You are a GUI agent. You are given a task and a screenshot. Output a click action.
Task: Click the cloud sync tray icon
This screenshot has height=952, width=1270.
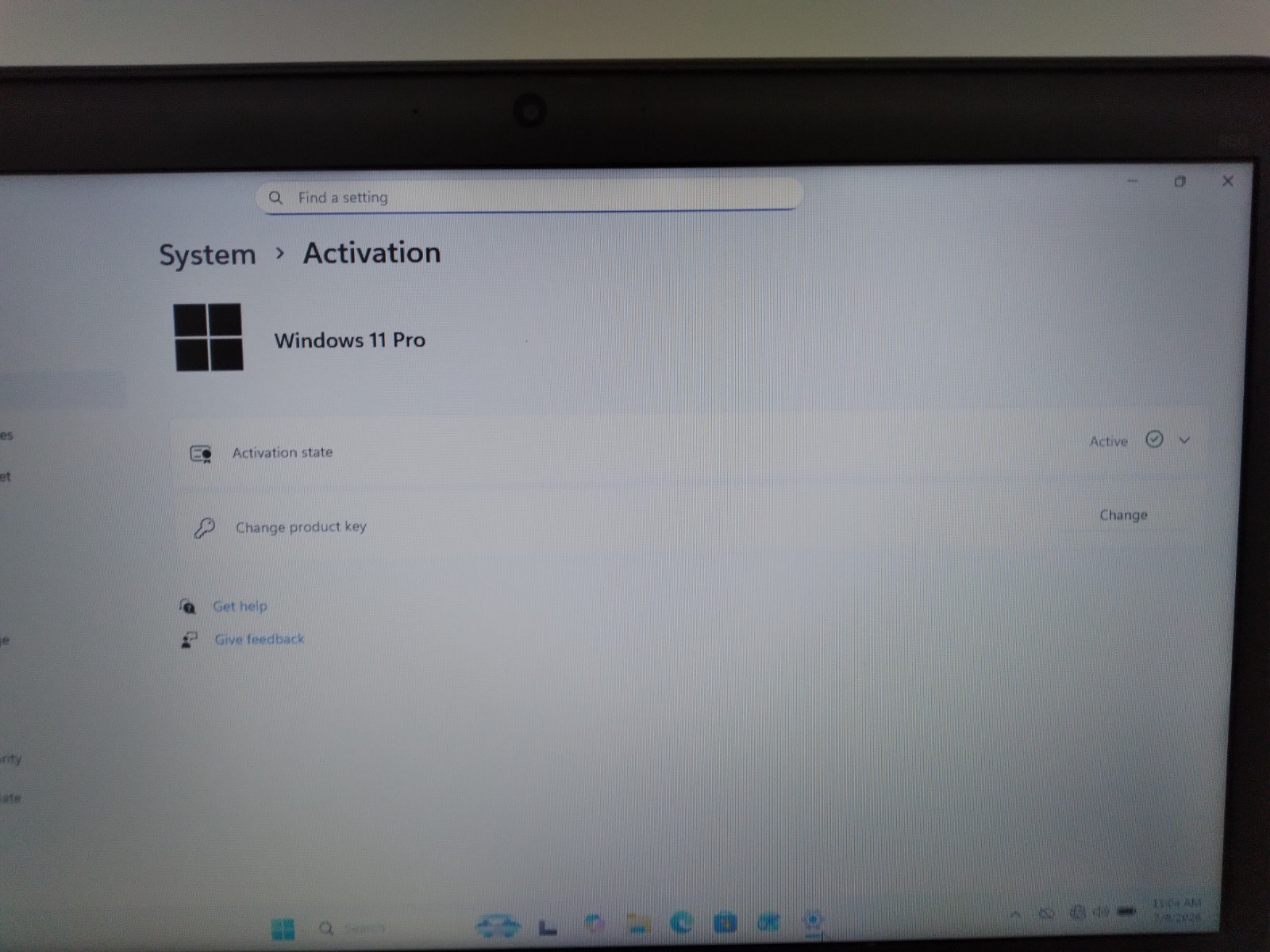click(x=1047, y=913)
